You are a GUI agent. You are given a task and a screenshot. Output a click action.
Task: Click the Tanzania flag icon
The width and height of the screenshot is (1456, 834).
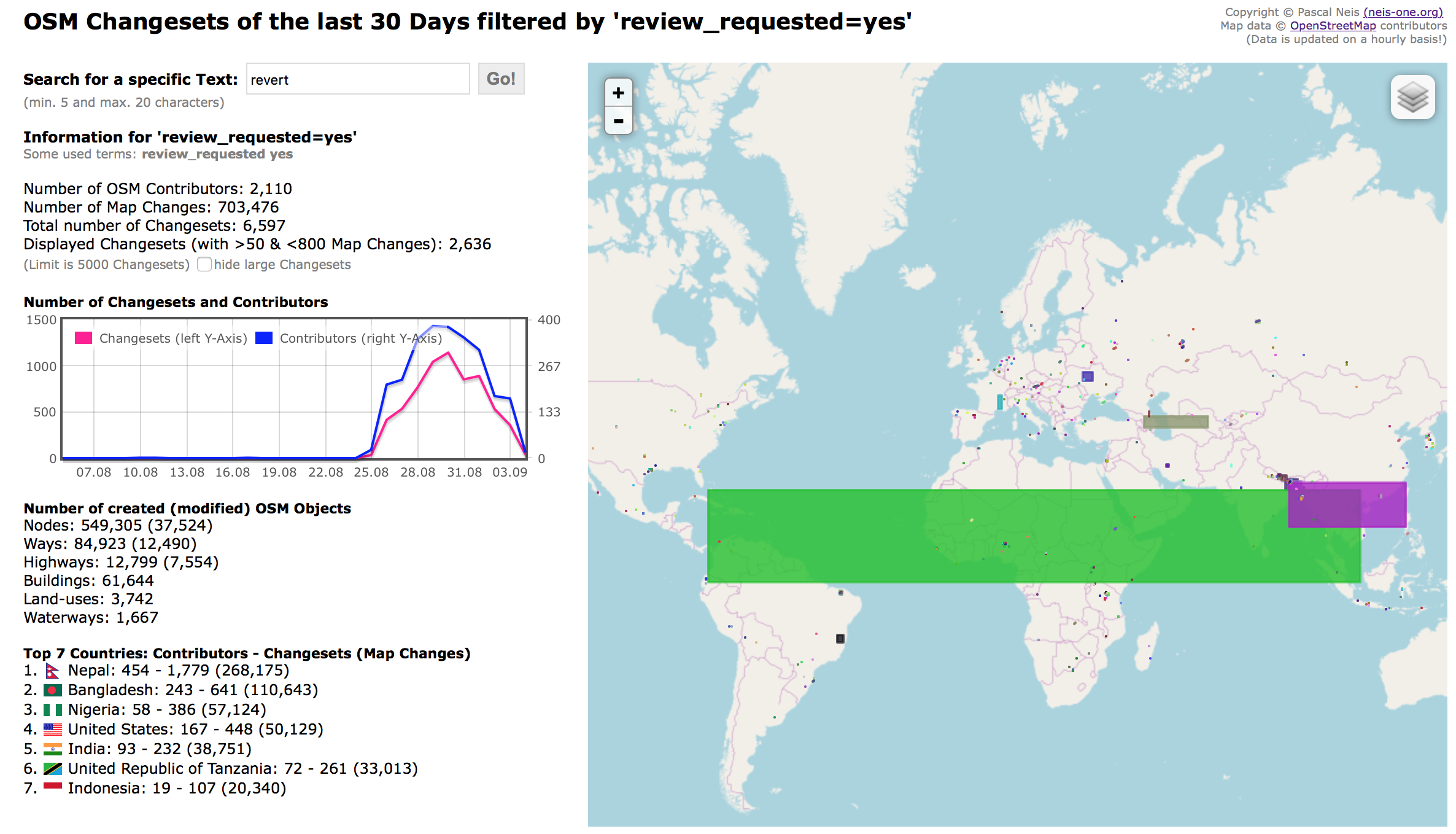(x=52, y=768)
